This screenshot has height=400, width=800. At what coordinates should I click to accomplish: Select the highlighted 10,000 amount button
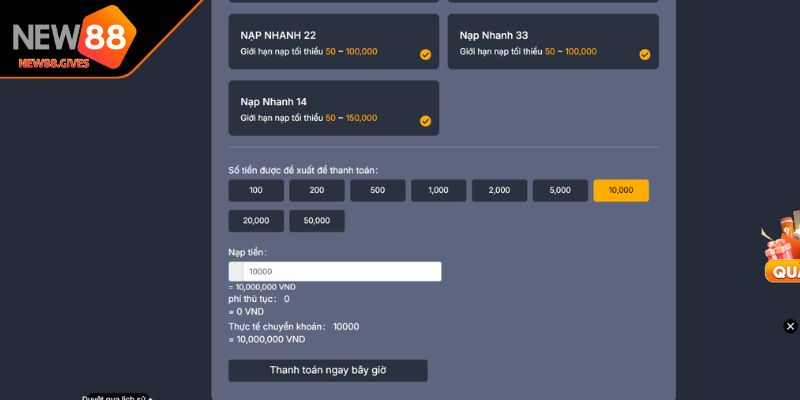coord(621,190)
